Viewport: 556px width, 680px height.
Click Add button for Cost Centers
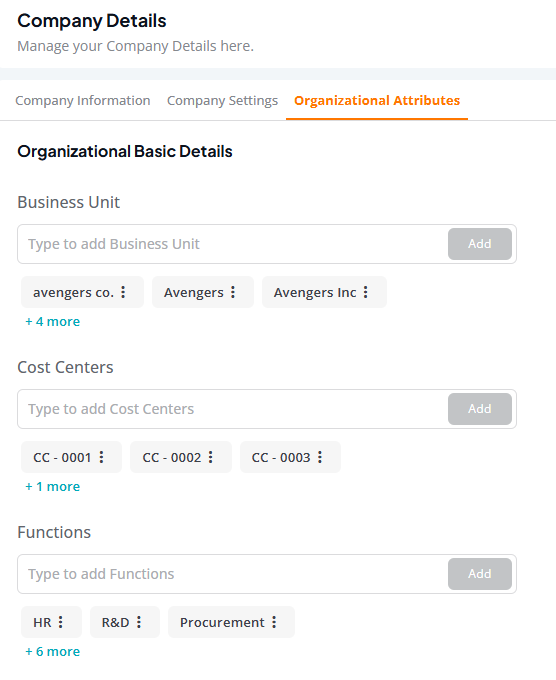tap(480, 409)
